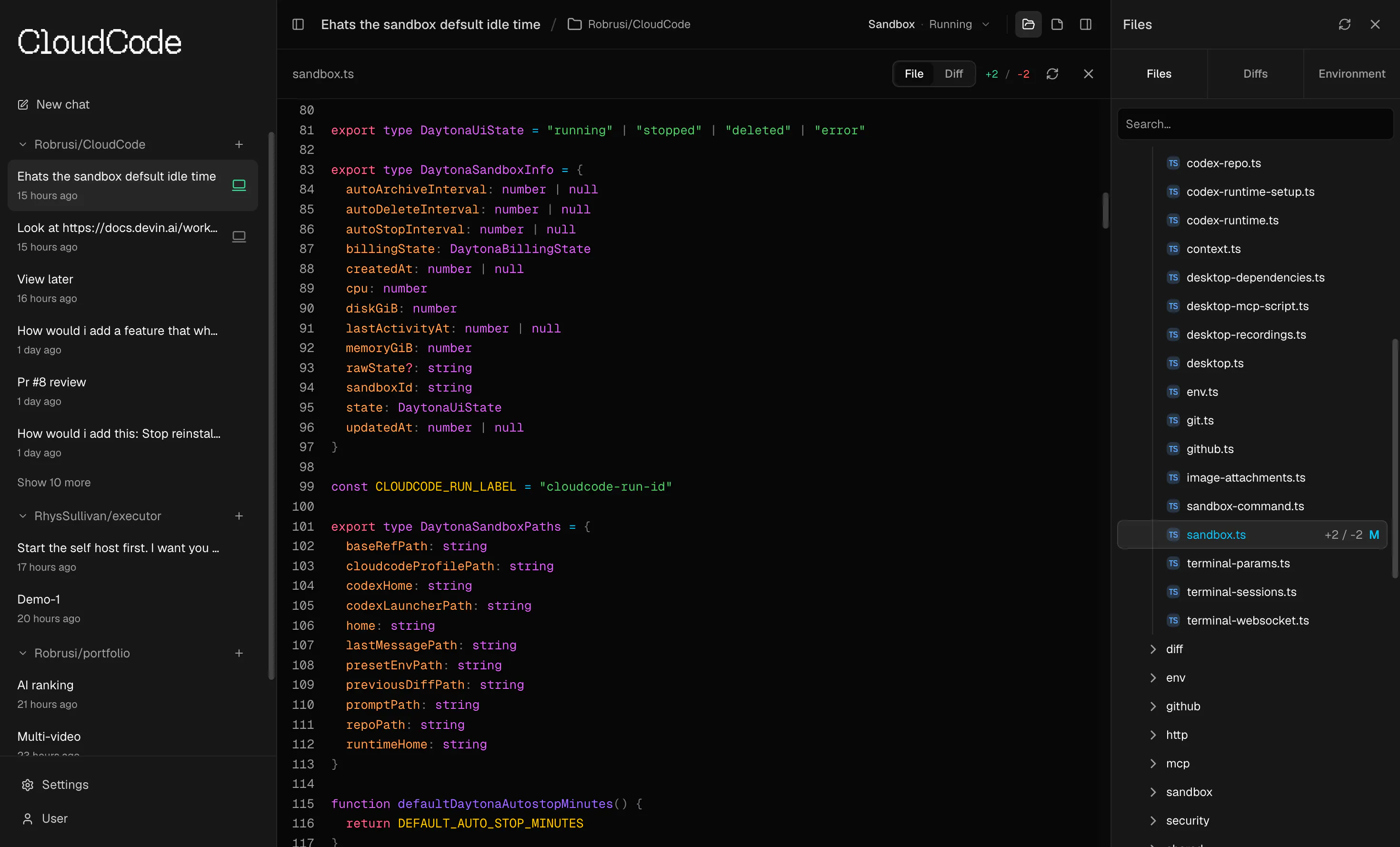Toggle the left sidebar panel icon
The height and width of the screenshot is (847, 1400).
(x=298, y=24)
